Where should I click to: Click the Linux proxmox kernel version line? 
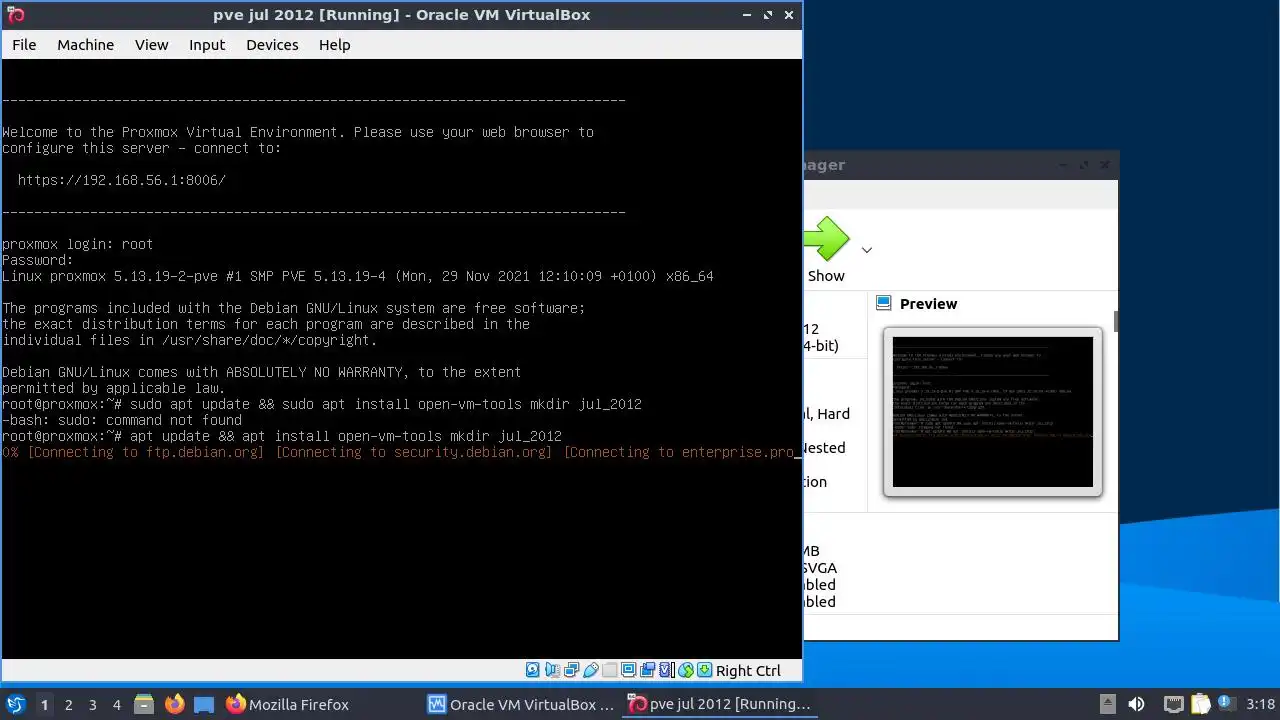coord(358,276)
